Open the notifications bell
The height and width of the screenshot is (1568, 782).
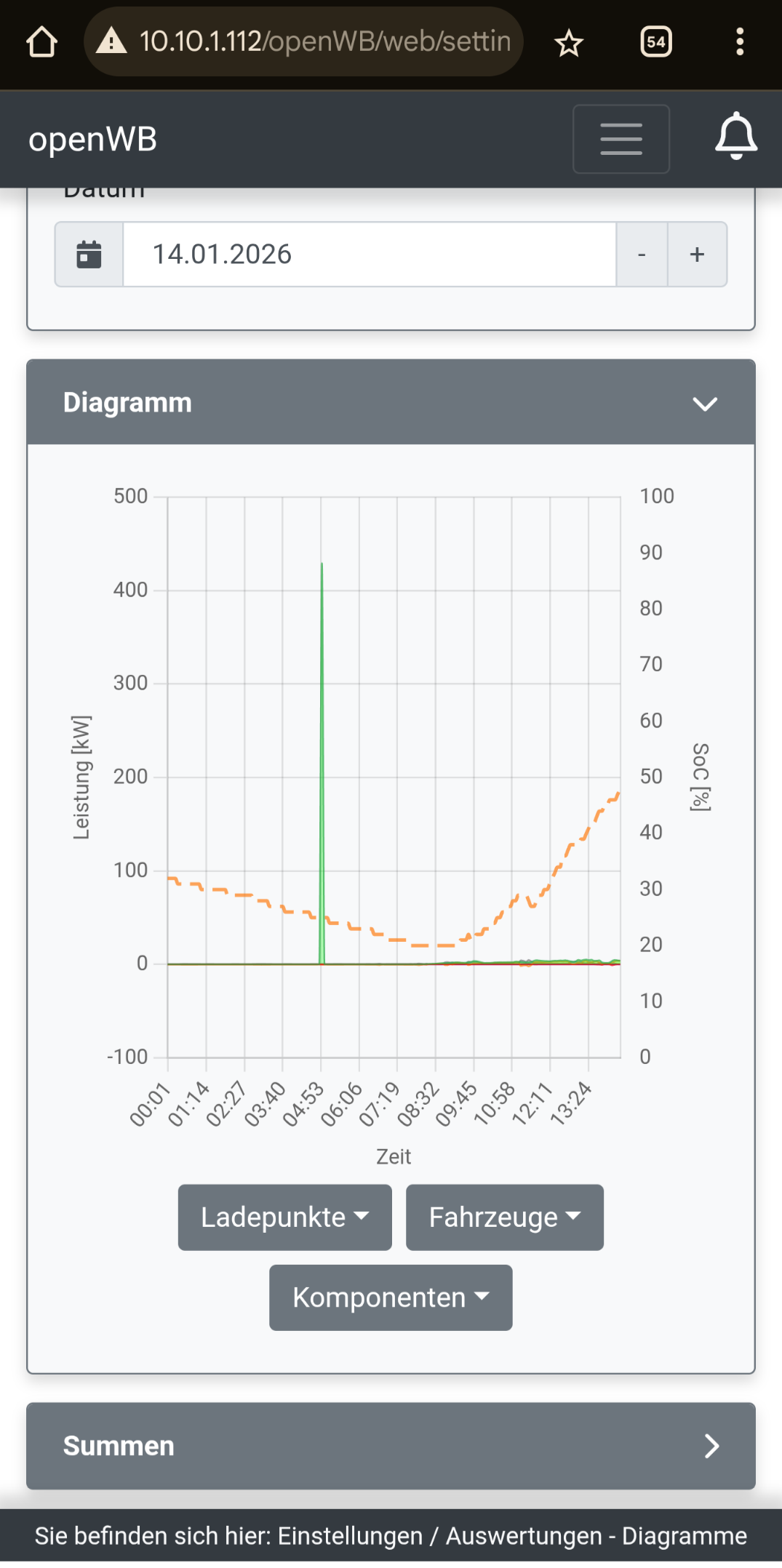(x=736, y=137)
